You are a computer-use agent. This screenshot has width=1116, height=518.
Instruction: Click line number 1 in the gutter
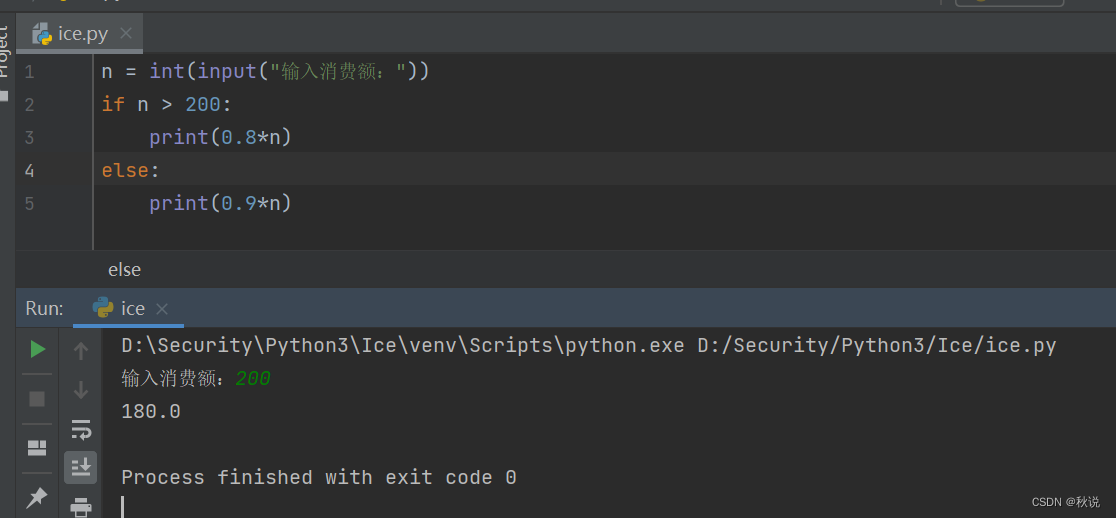pos(29,72)
